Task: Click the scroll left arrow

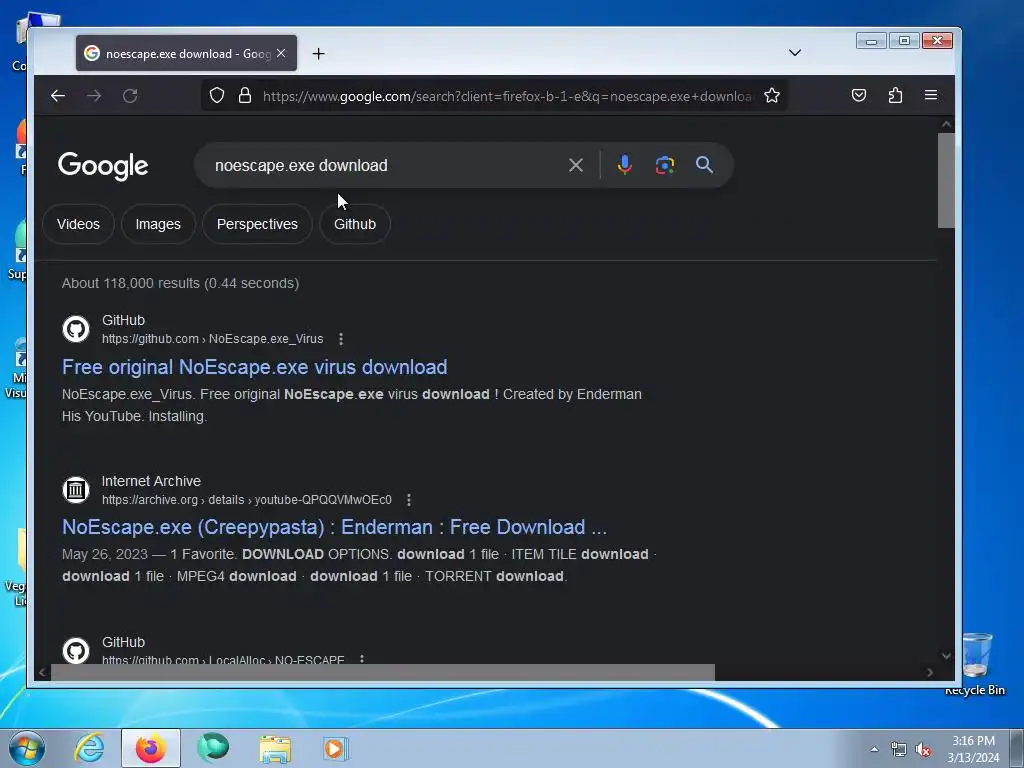Action: (42, 672)
